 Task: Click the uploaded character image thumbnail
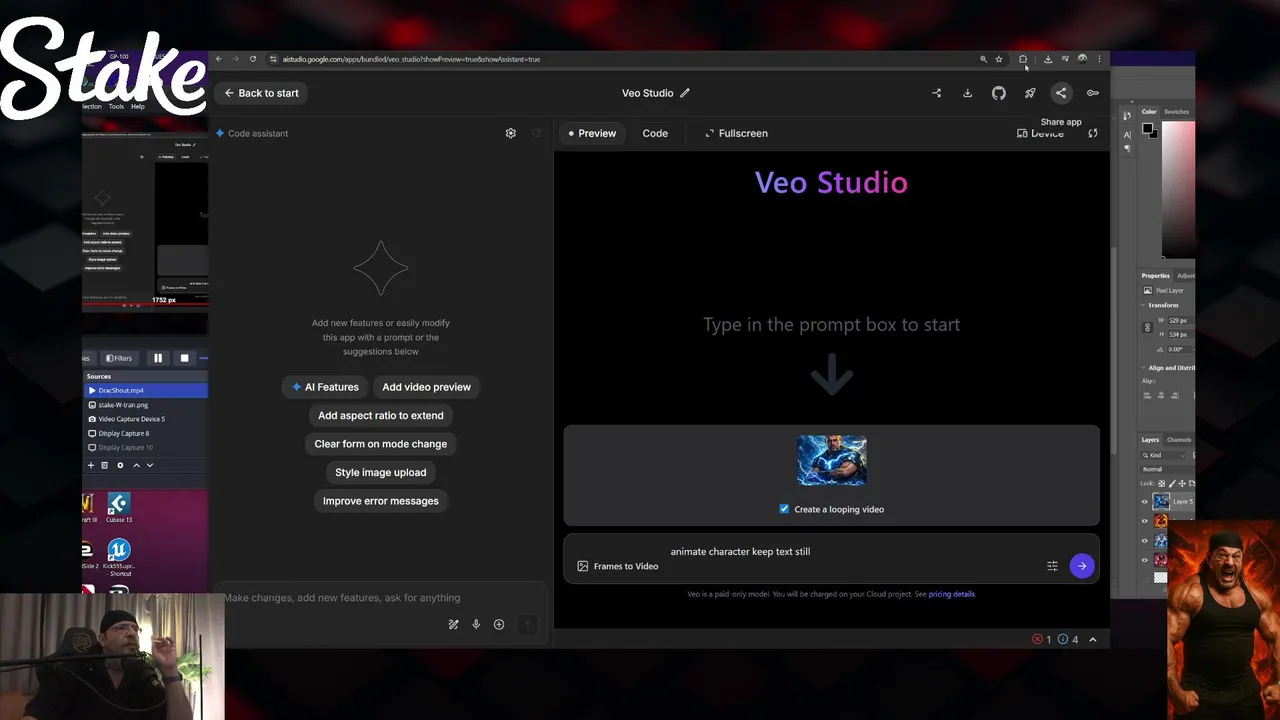(x=832, y=461)
